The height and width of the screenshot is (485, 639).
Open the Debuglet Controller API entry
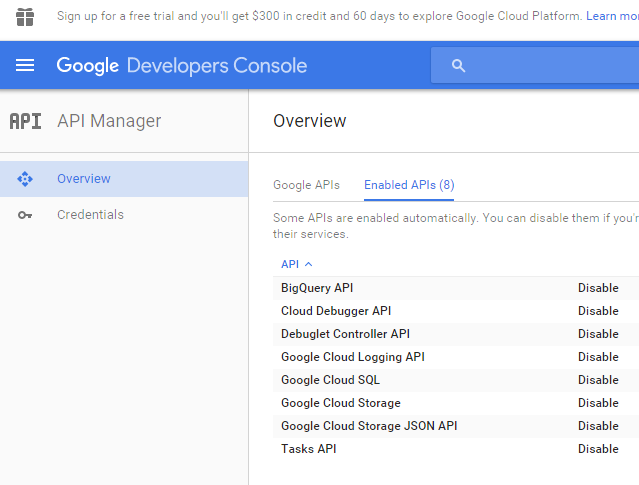[345, 334]
